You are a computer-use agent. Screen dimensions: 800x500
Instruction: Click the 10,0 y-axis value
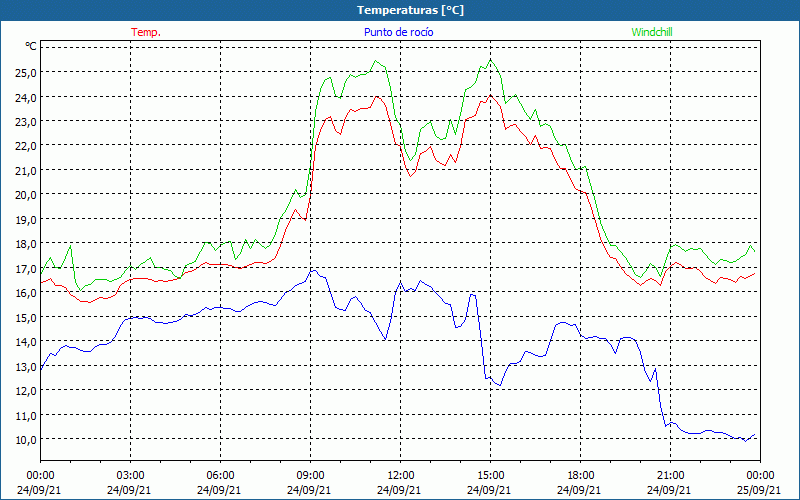[25, 440]
